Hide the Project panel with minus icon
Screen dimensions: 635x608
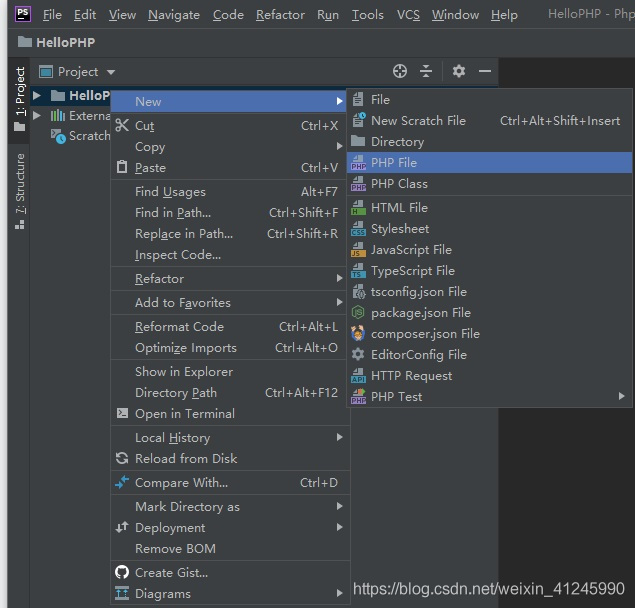click(x=485, y=71)
